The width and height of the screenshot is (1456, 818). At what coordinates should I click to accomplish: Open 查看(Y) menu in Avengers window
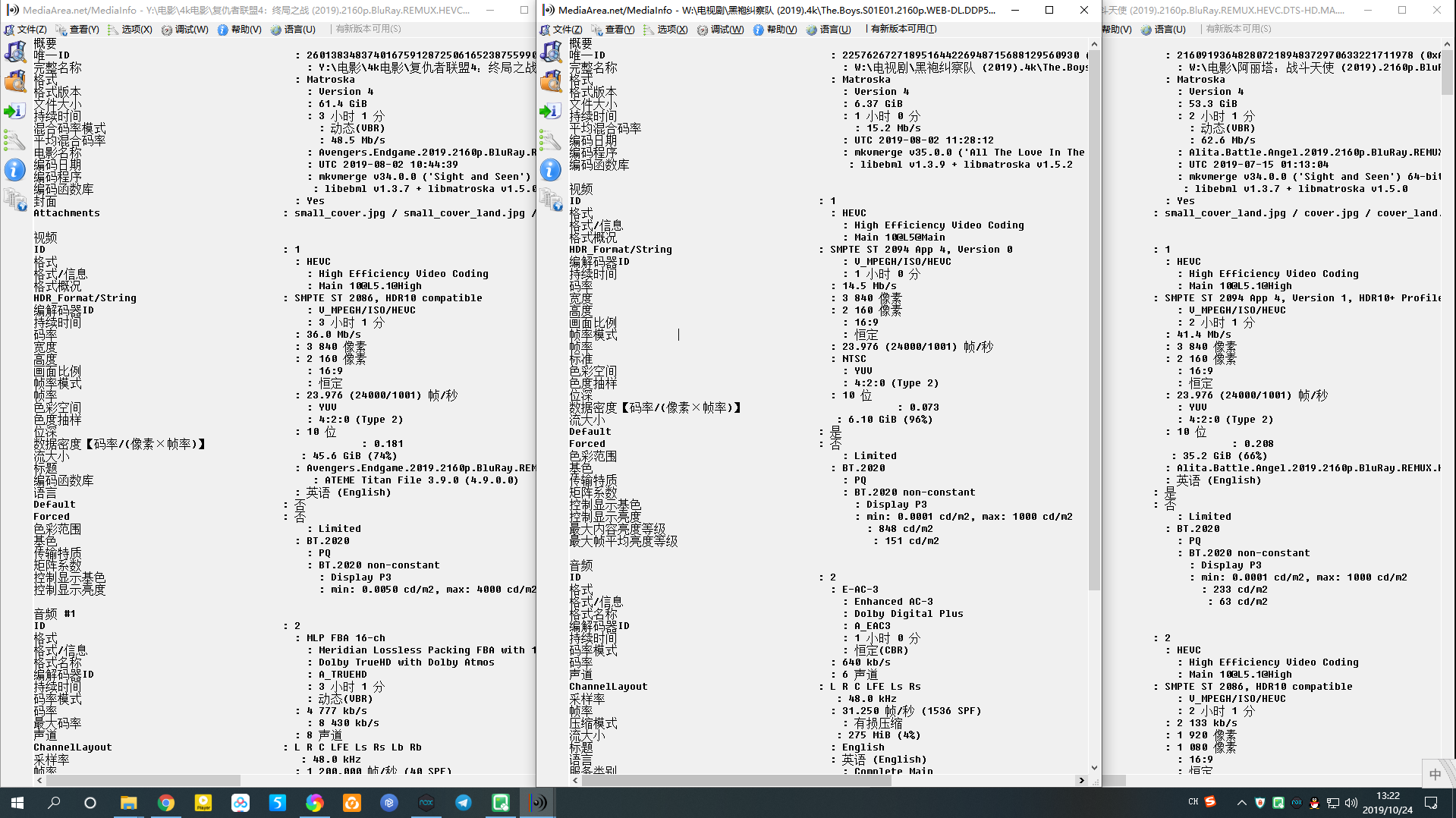[78, 30]
